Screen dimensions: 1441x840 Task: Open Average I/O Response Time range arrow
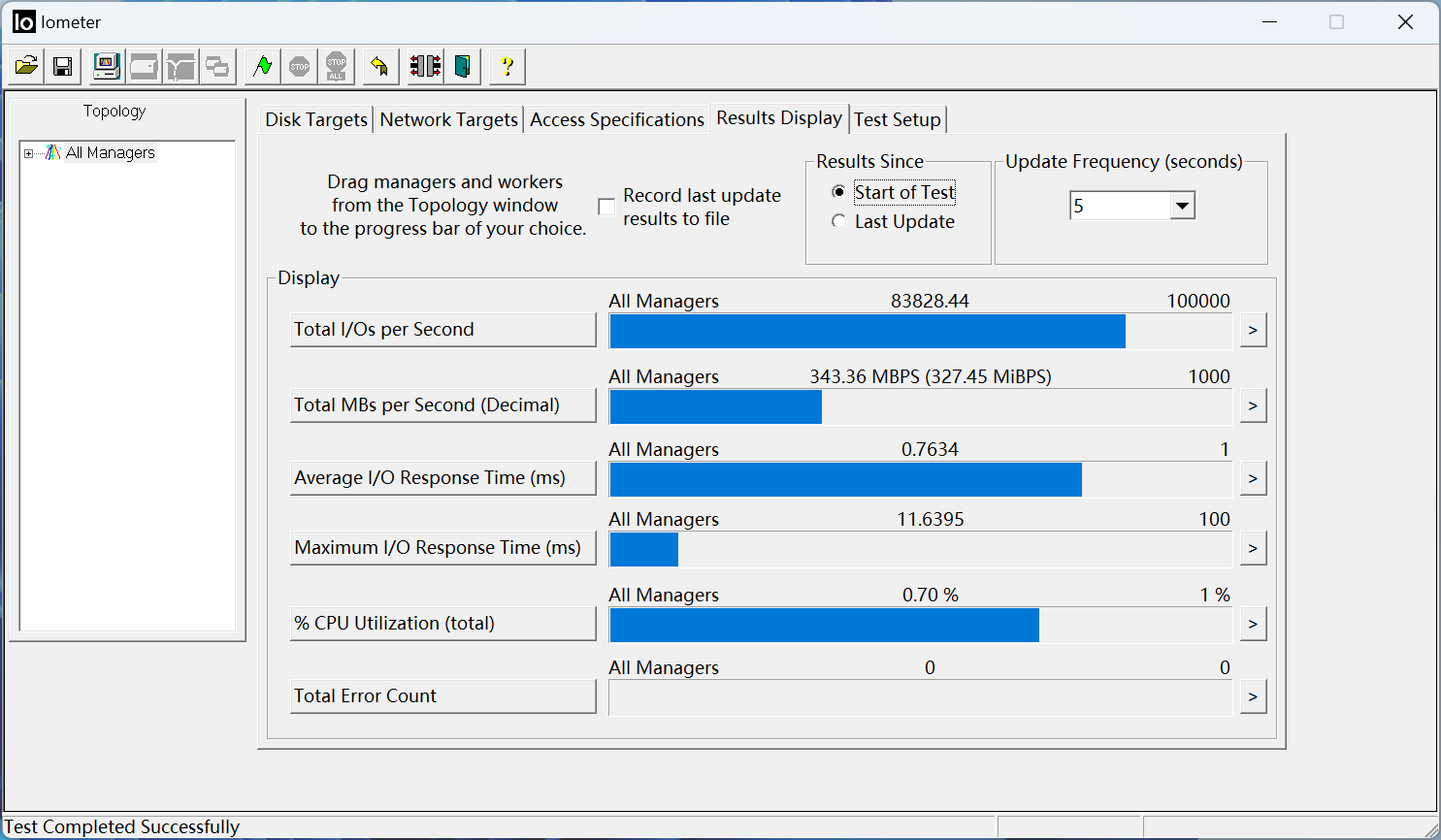(x=1253, y=478)
